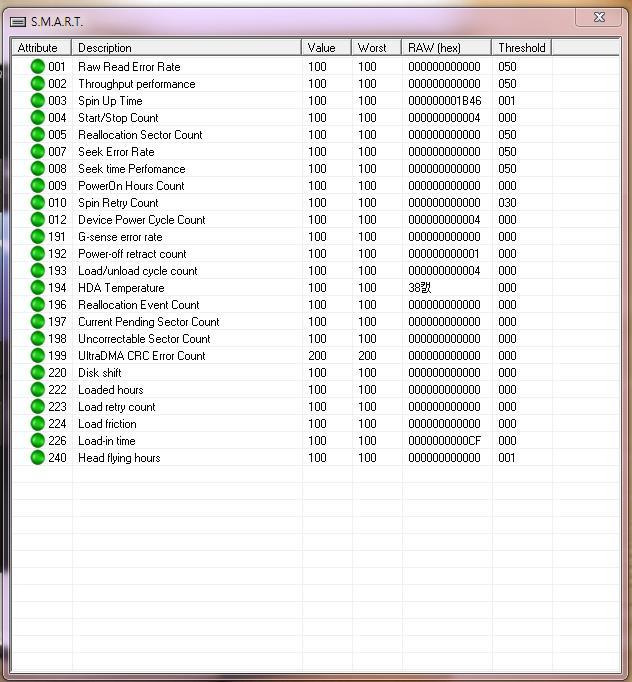Click the green status icon for attribute 194

38,287
